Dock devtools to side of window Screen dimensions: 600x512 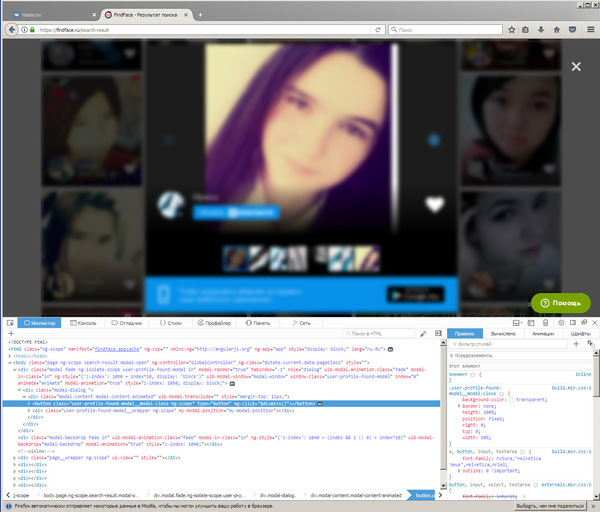tap(573, 323)
